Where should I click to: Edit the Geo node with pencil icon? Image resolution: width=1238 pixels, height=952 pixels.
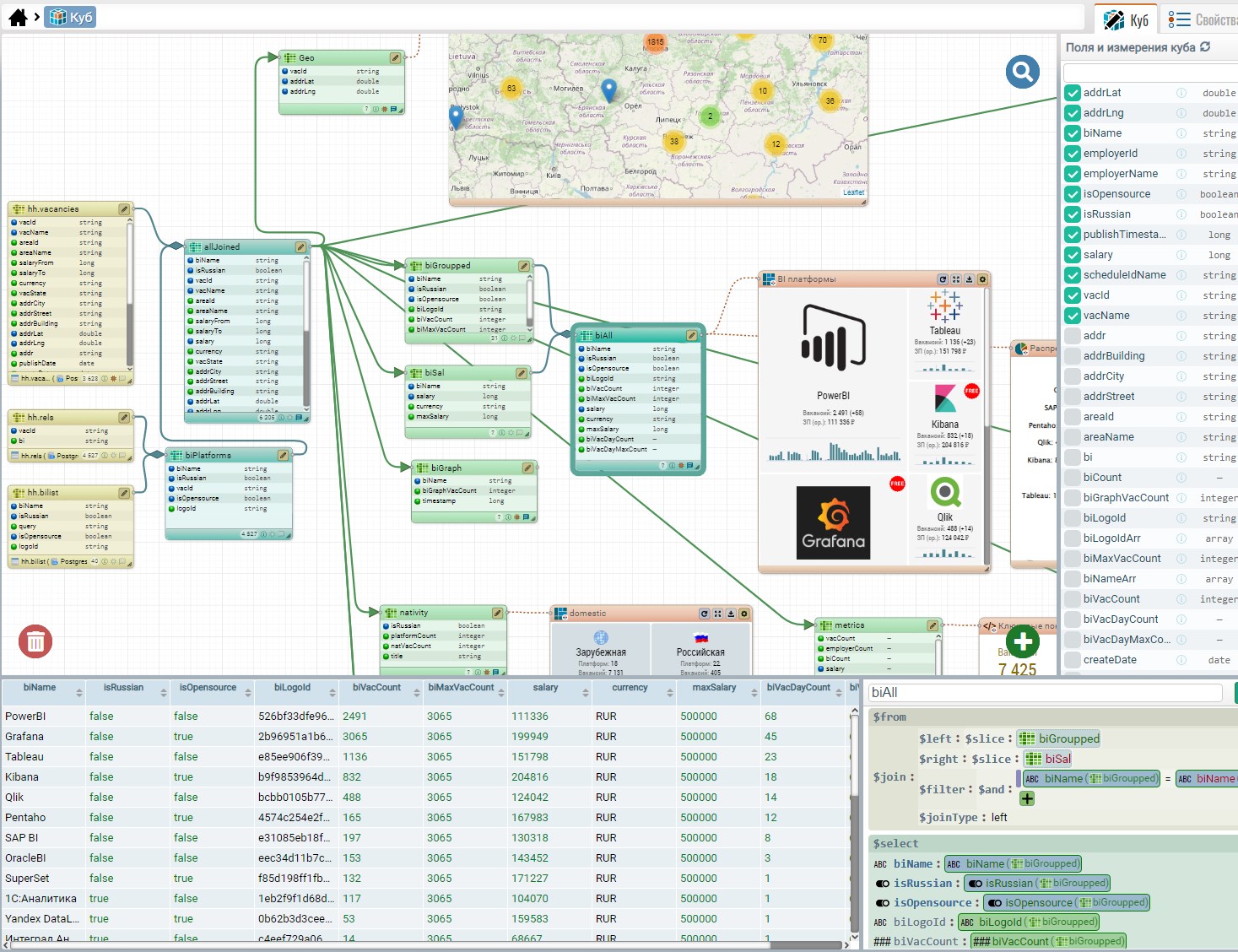tap(395, 57)
